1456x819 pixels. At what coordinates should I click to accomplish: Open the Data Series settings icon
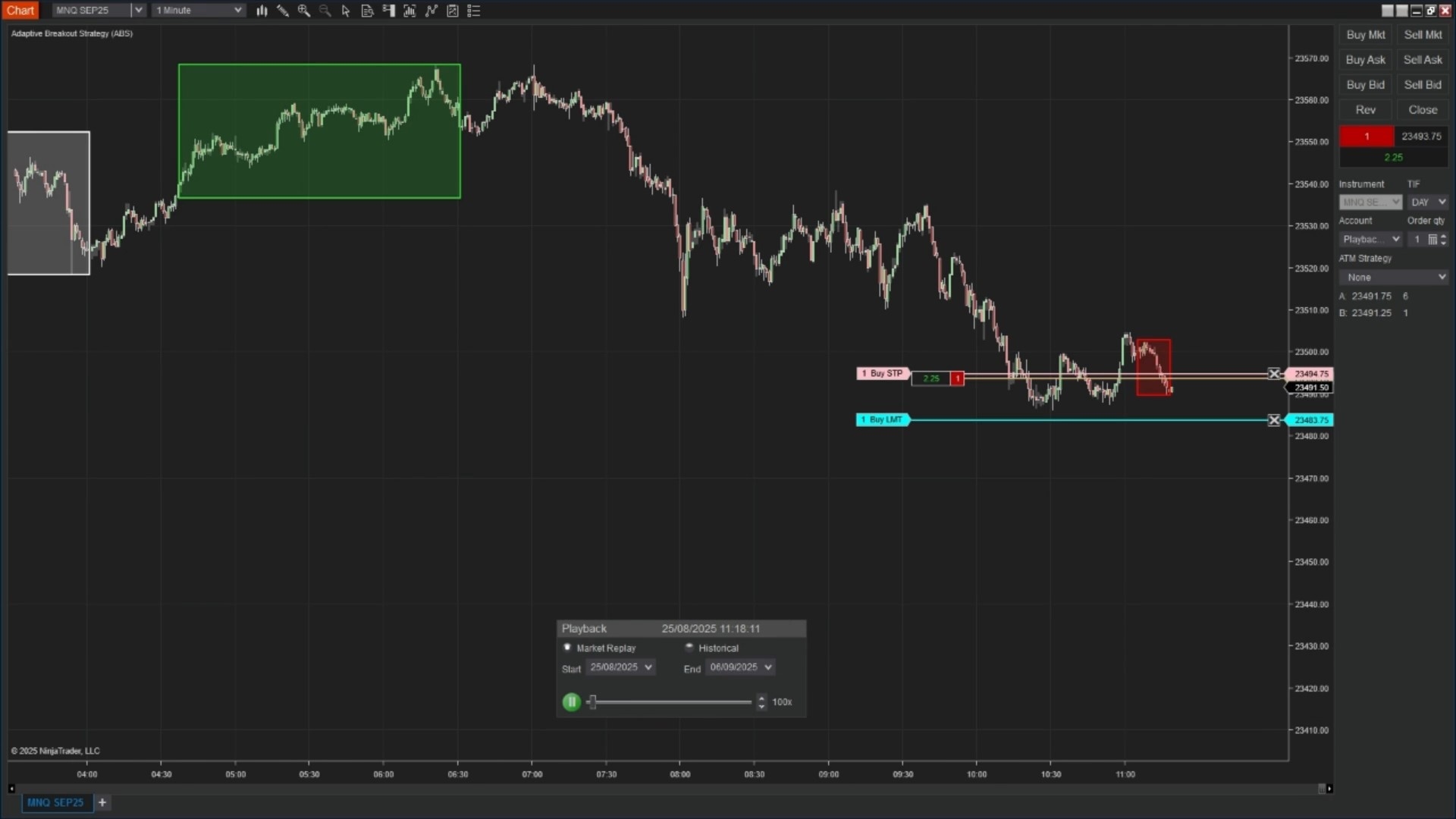tap(410, 11)
